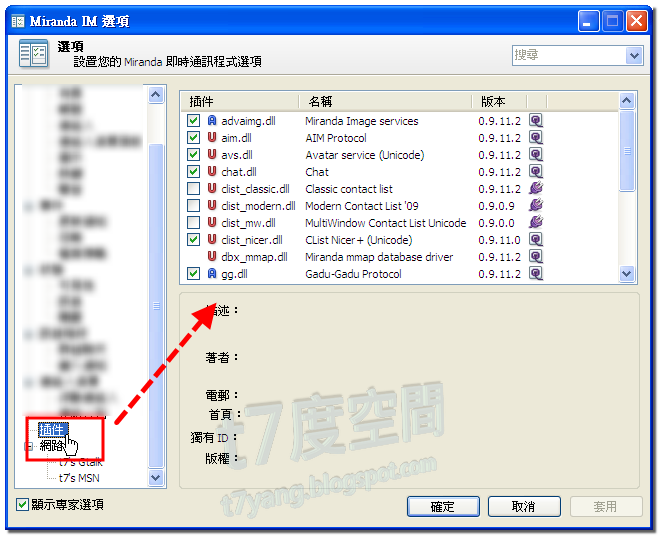Click the unloaded plug icon for Classic contact list
Screen dimensions: 659x536
coord(536,188)
